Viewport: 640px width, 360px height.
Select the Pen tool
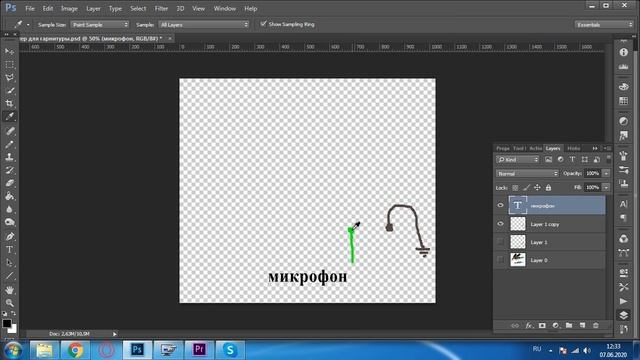click(9, 237)
